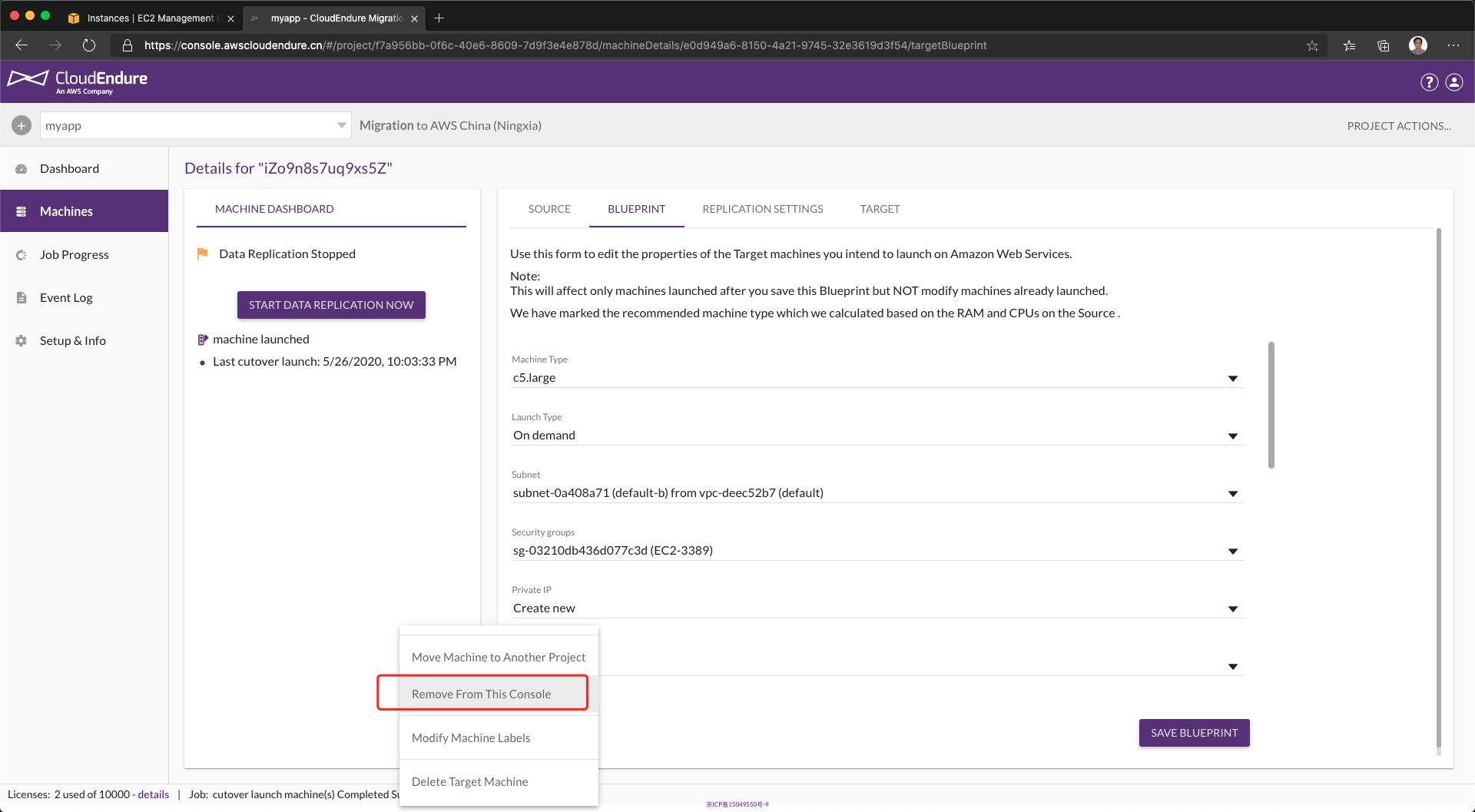Open the Security groups dropdown
This screenshot has height=812, width=1475.
(x=1232, y=551)
